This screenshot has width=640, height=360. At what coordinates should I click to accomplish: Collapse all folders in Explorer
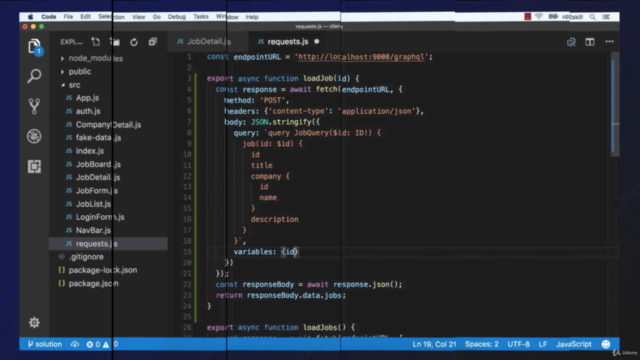pyautogui.click(x=153, y=42)
